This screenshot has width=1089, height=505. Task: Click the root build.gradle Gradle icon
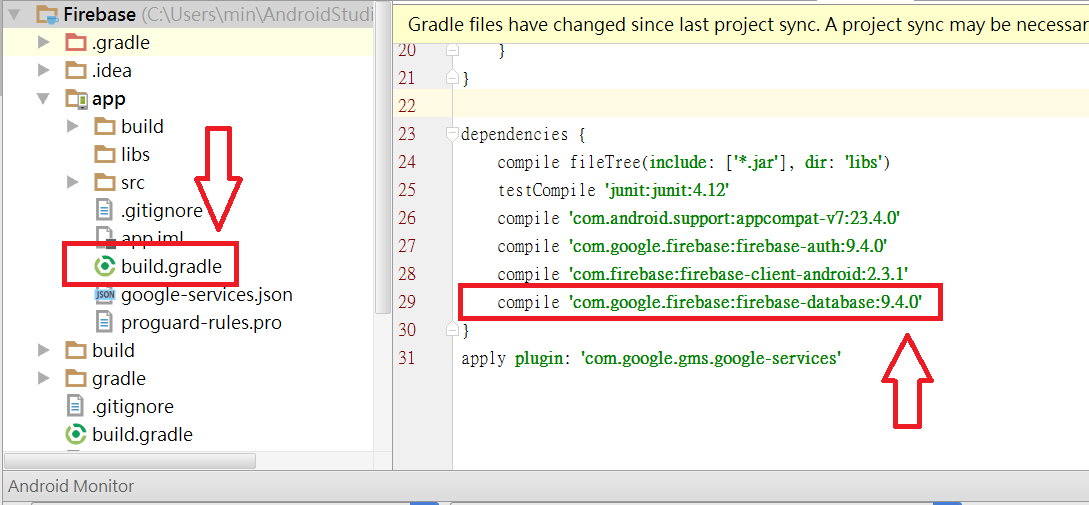coord(75,435)
